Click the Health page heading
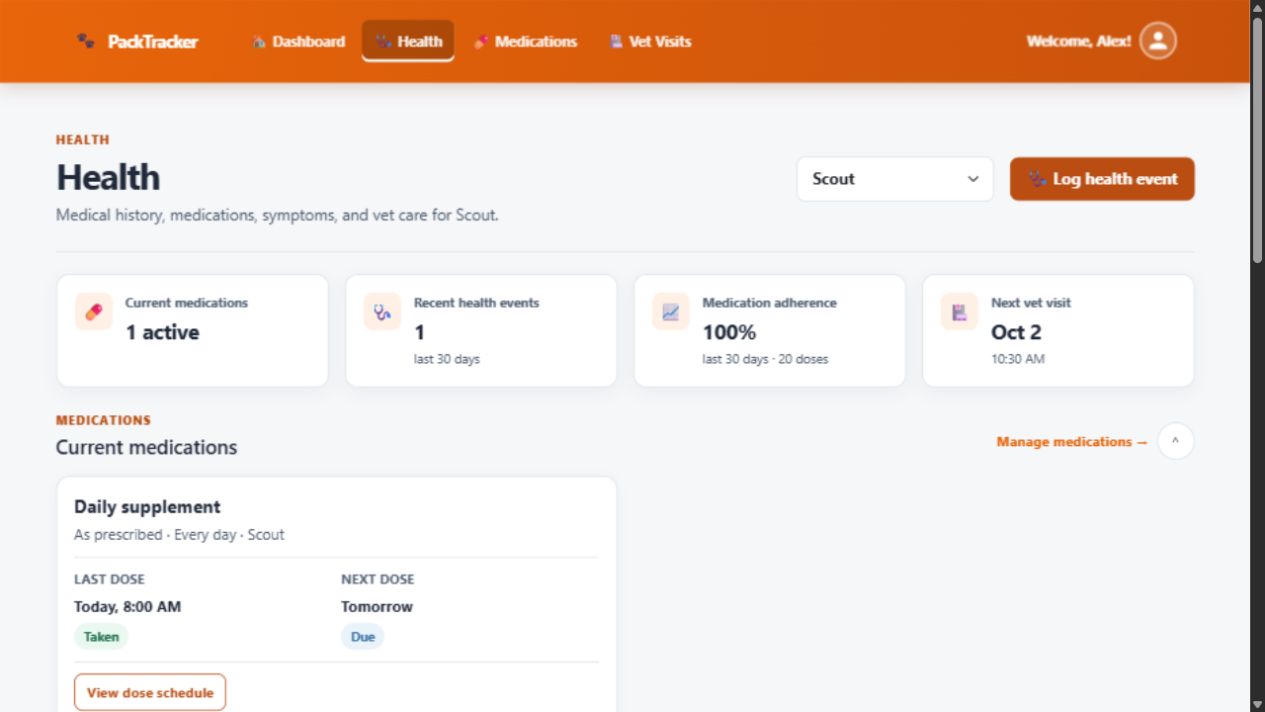Screen dimensions: 1265x712 [108, 178]
